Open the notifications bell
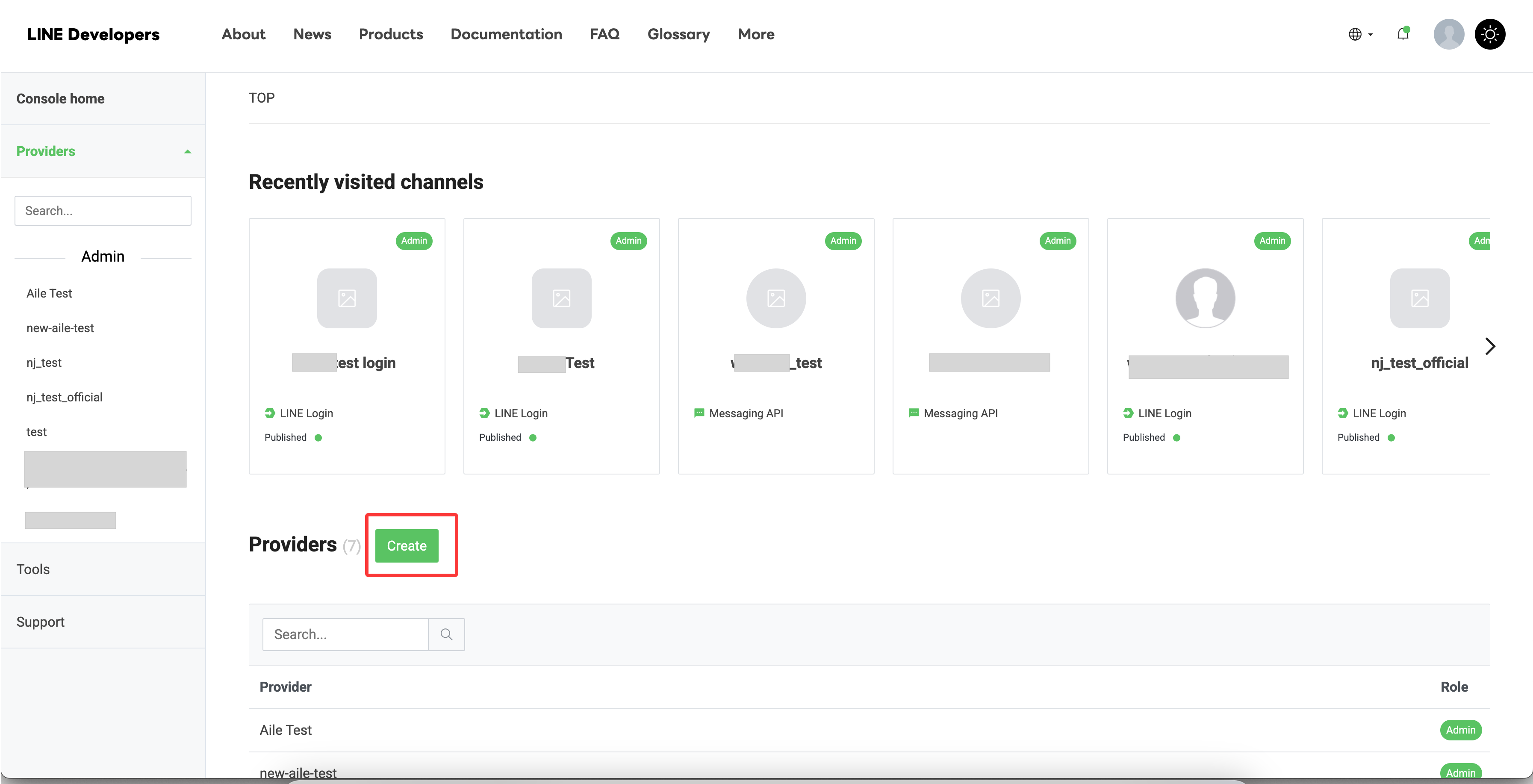Image resolution: width=1533 pixels, height=784 pixels. 1403,34
